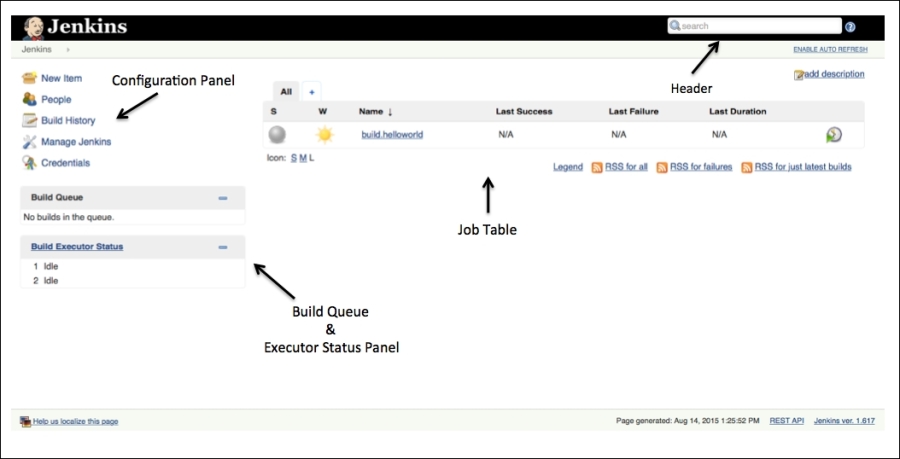Click the localize page icon in footer

25,421
